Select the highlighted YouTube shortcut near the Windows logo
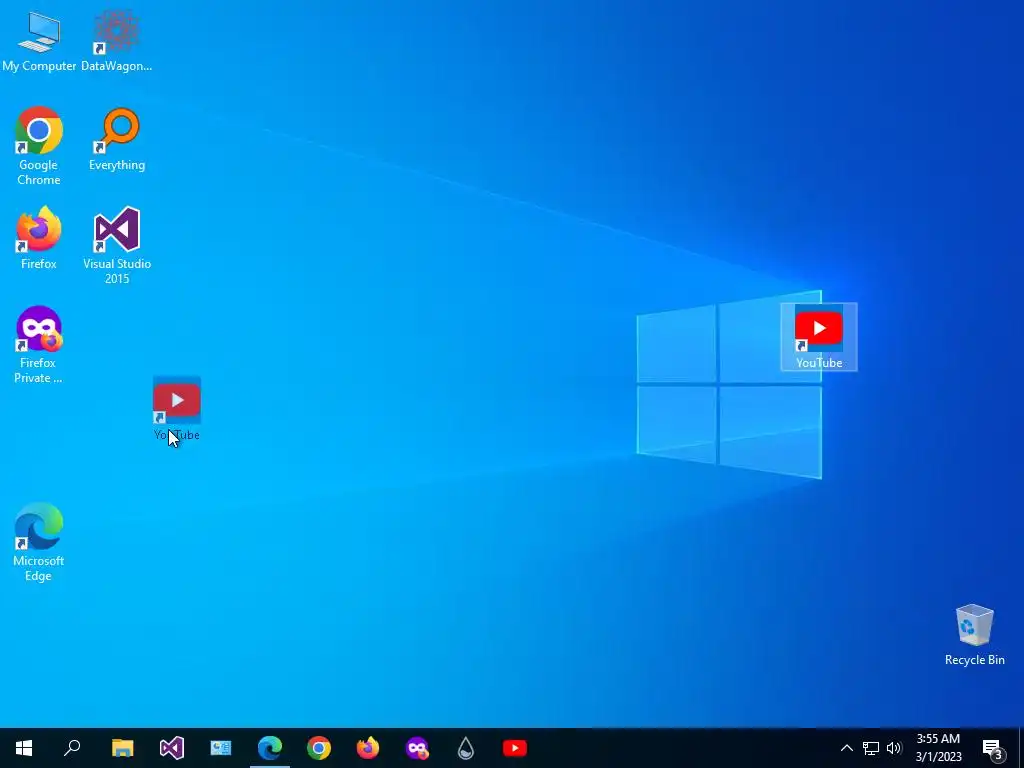The width and height of the screenshot is (1024, 768). click(819, 338)
